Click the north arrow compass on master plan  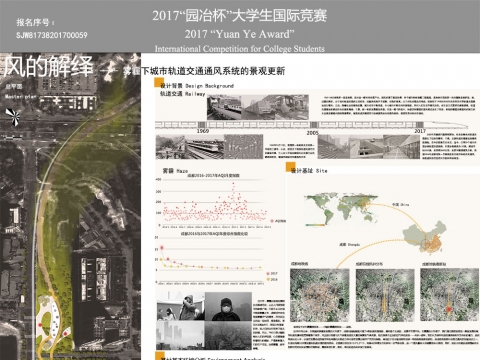pyautogui.click(x=13, y=117)
